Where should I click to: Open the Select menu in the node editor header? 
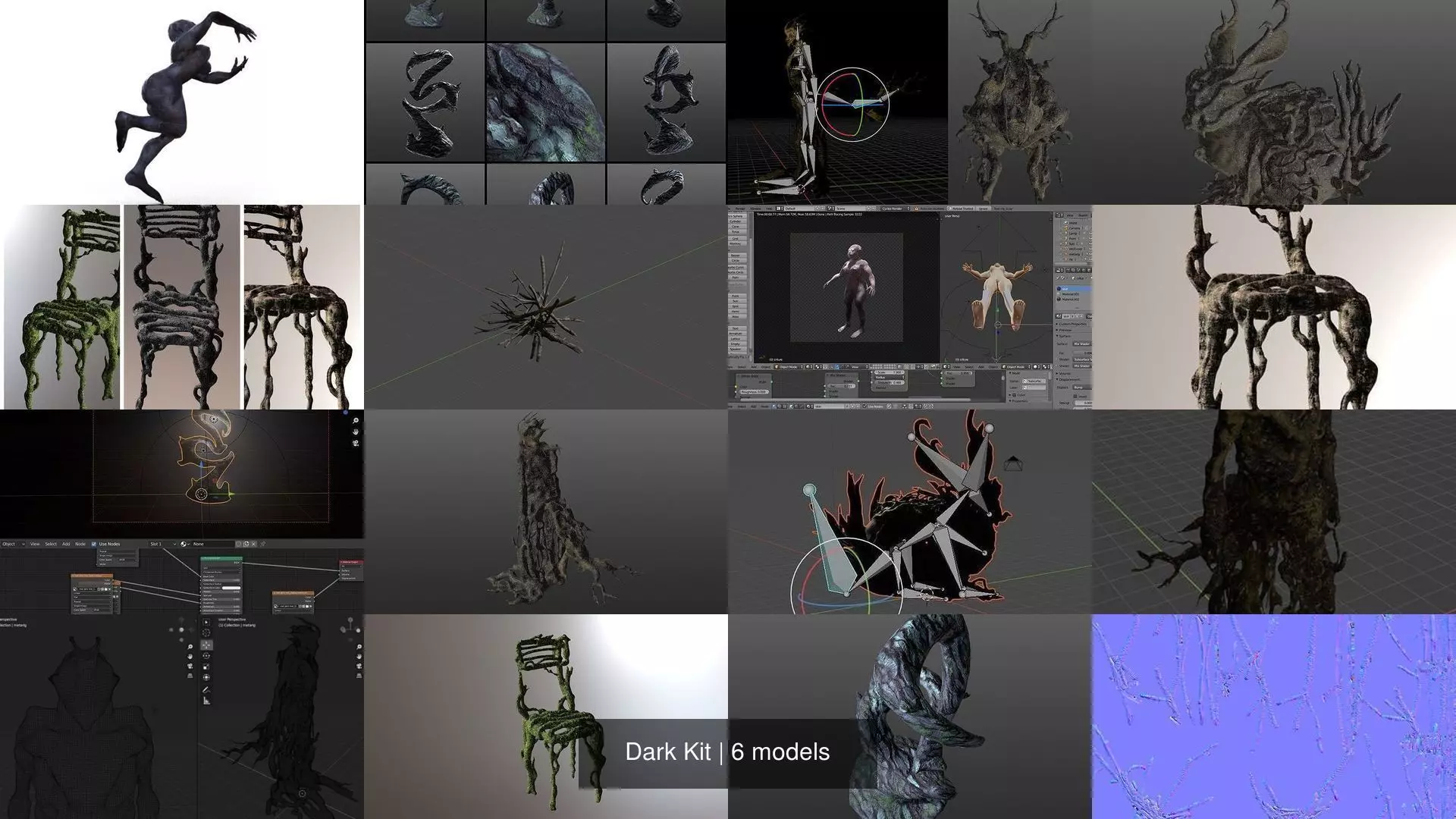(51, 544)
